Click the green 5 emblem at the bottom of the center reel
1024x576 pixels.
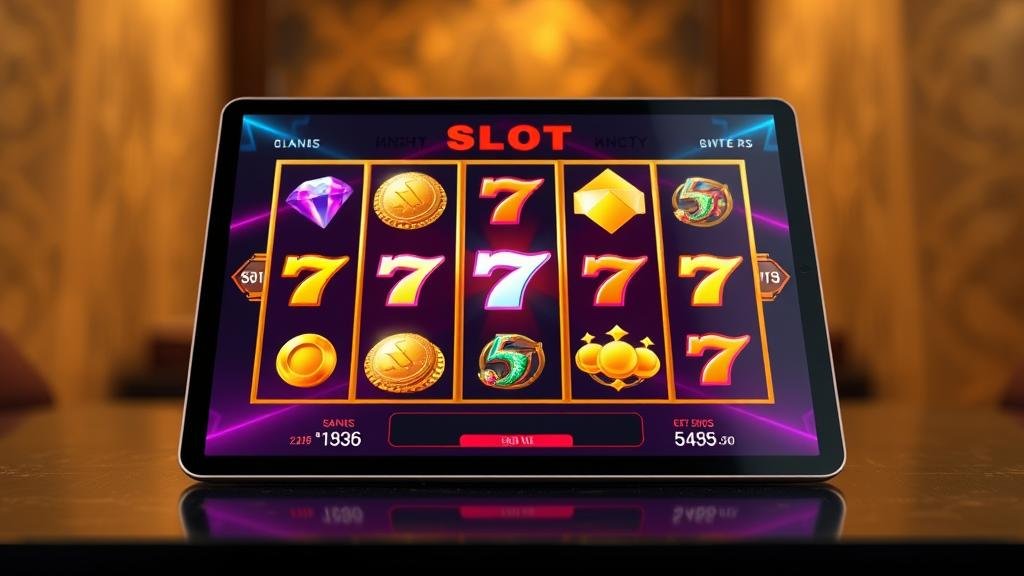pos(511,360)
